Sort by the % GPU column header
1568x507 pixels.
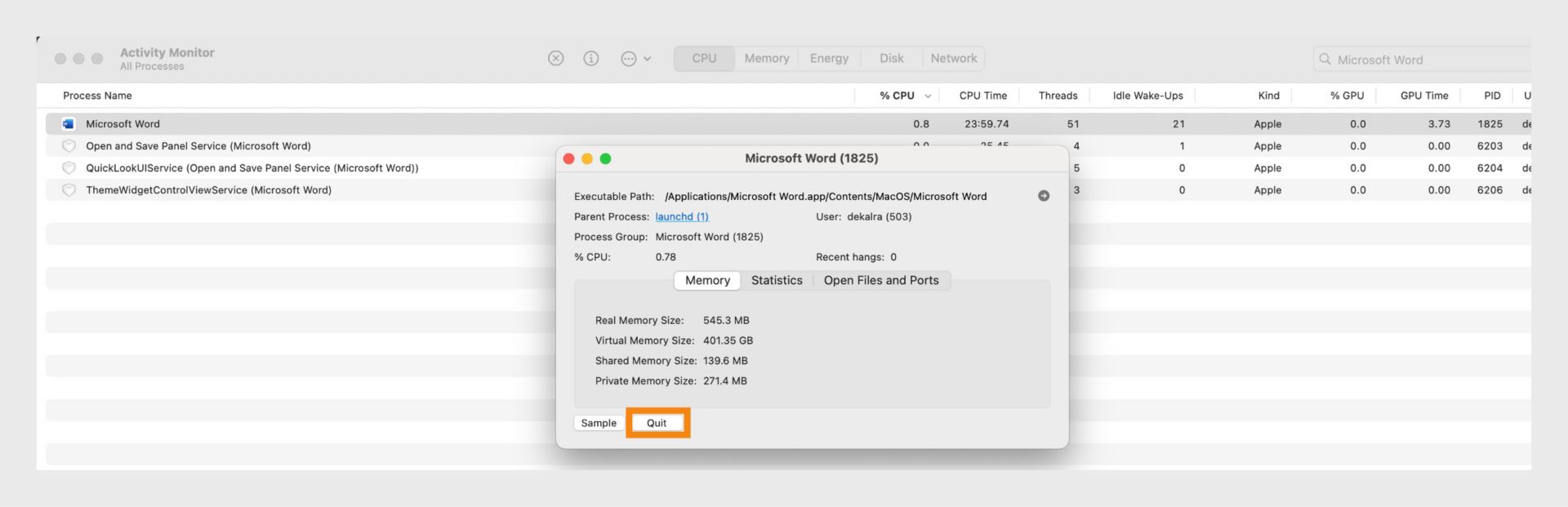1347,96
